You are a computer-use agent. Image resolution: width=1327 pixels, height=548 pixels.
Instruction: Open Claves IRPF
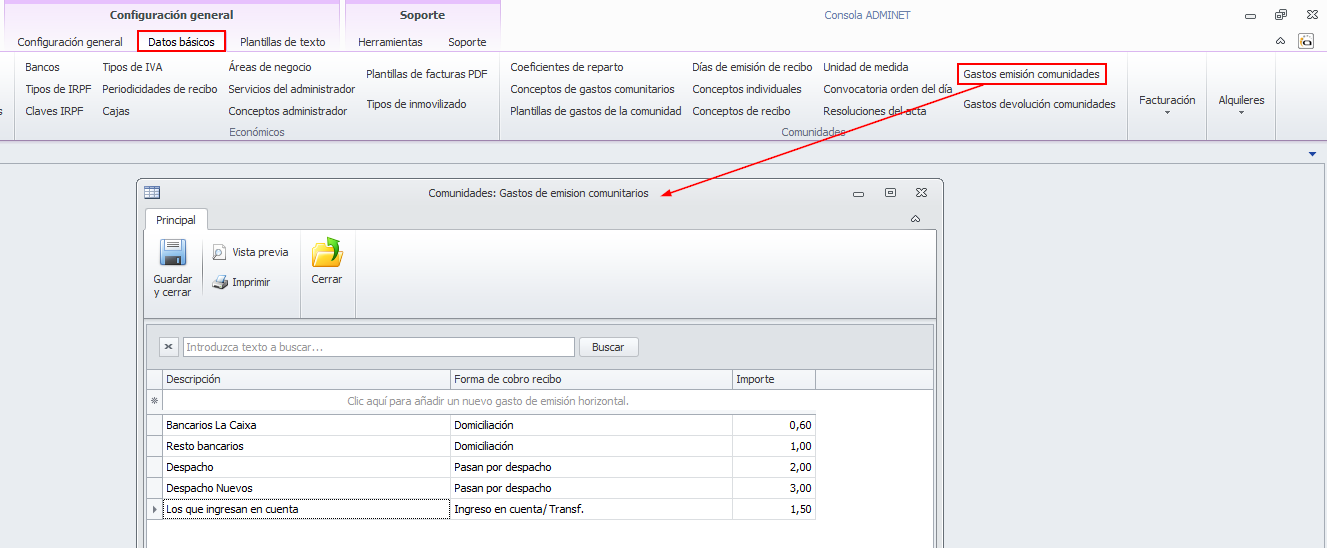pos(54,111)
